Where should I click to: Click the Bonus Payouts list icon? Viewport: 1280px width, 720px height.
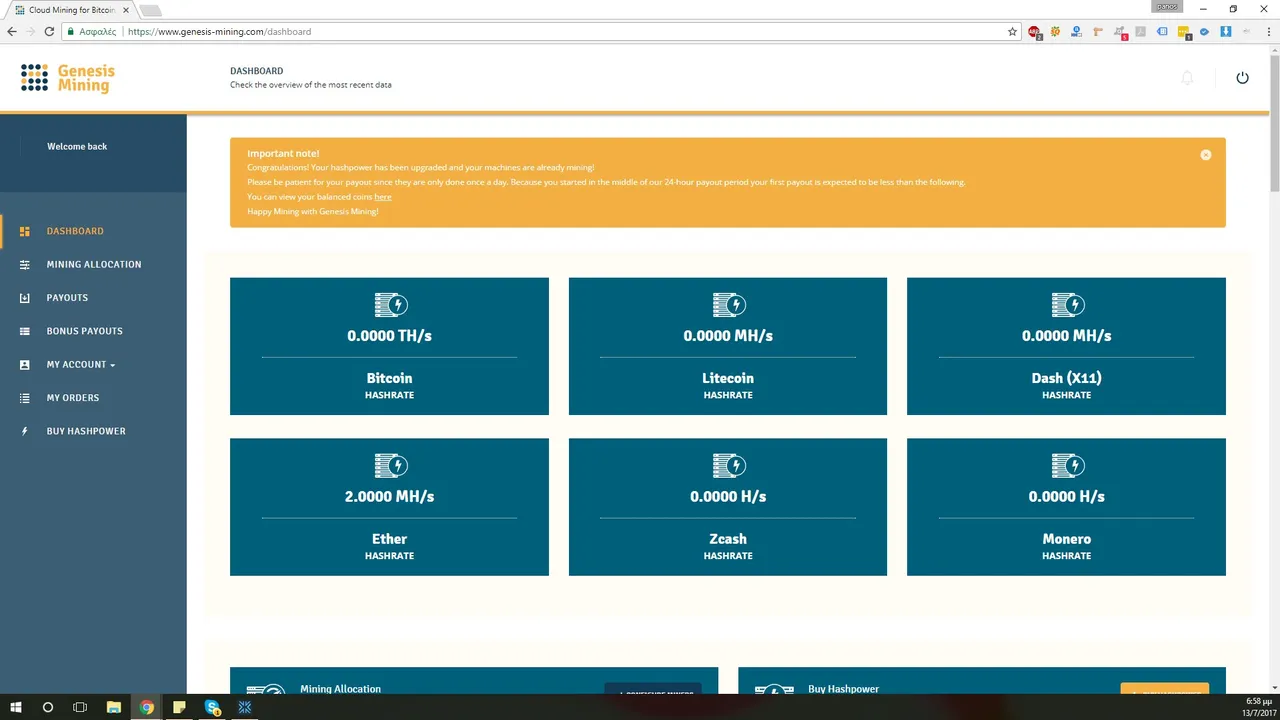pyautogui.click(x=25, y=331)
